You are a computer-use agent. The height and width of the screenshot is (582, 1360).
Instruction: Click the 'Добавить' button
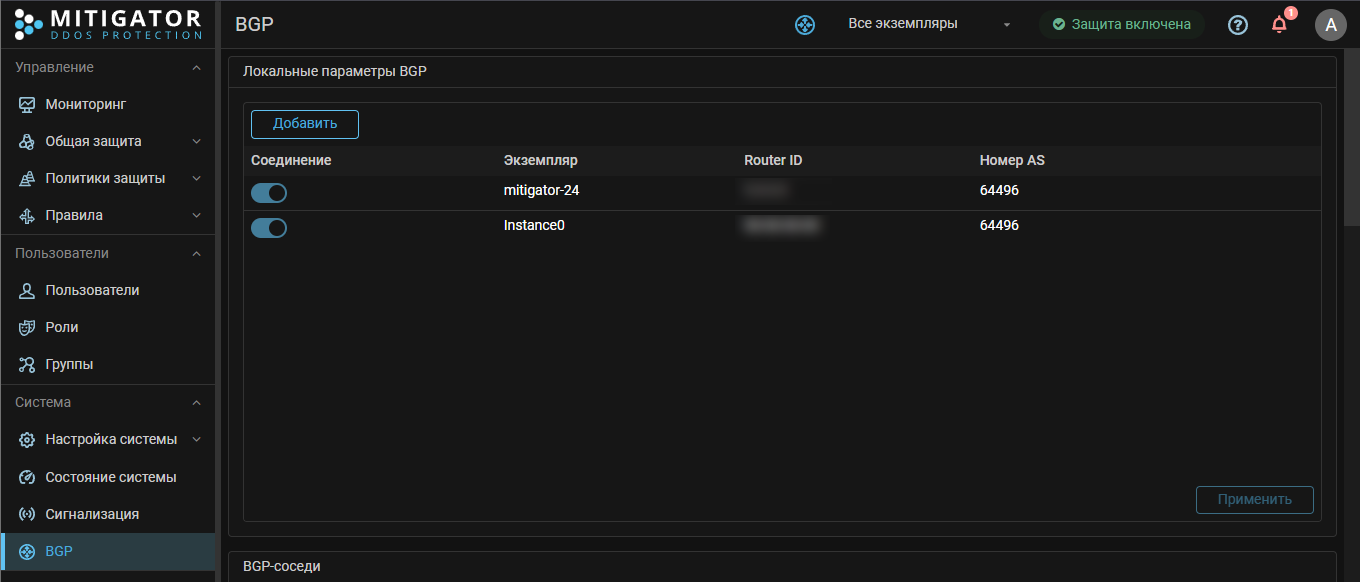point(305,124)
